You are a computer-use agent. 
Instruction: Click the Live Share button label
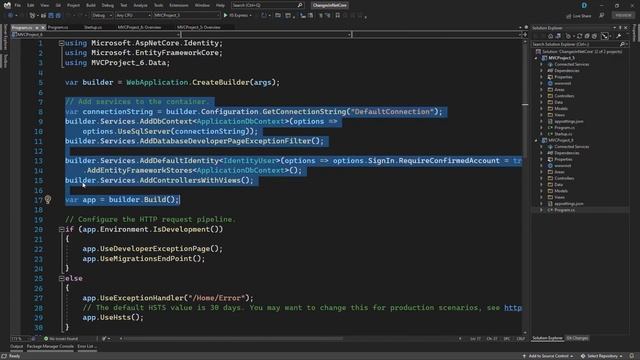(x=582, y=16)
